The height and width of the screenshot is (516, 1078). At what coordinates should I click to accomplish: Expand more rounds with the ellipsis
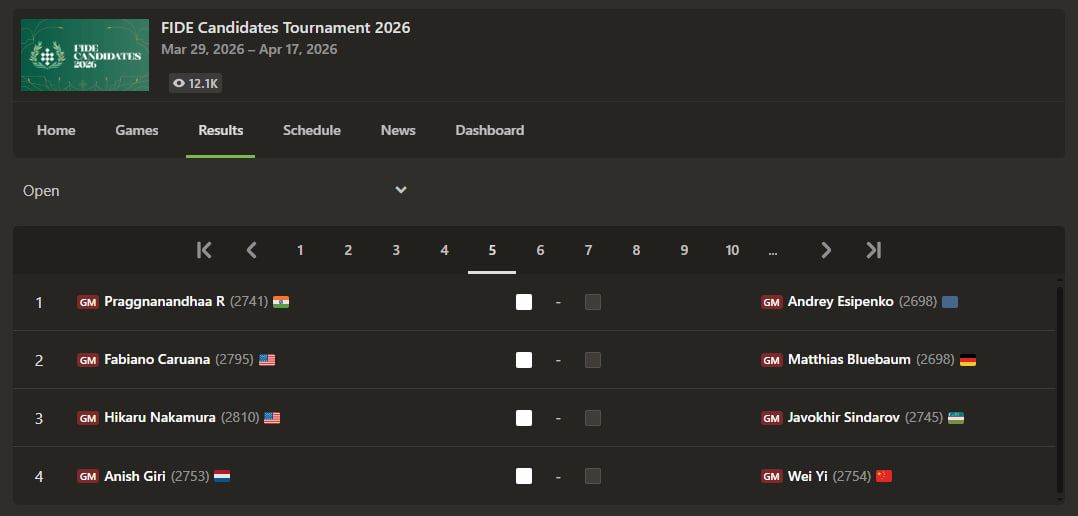[x=773, y=250]
